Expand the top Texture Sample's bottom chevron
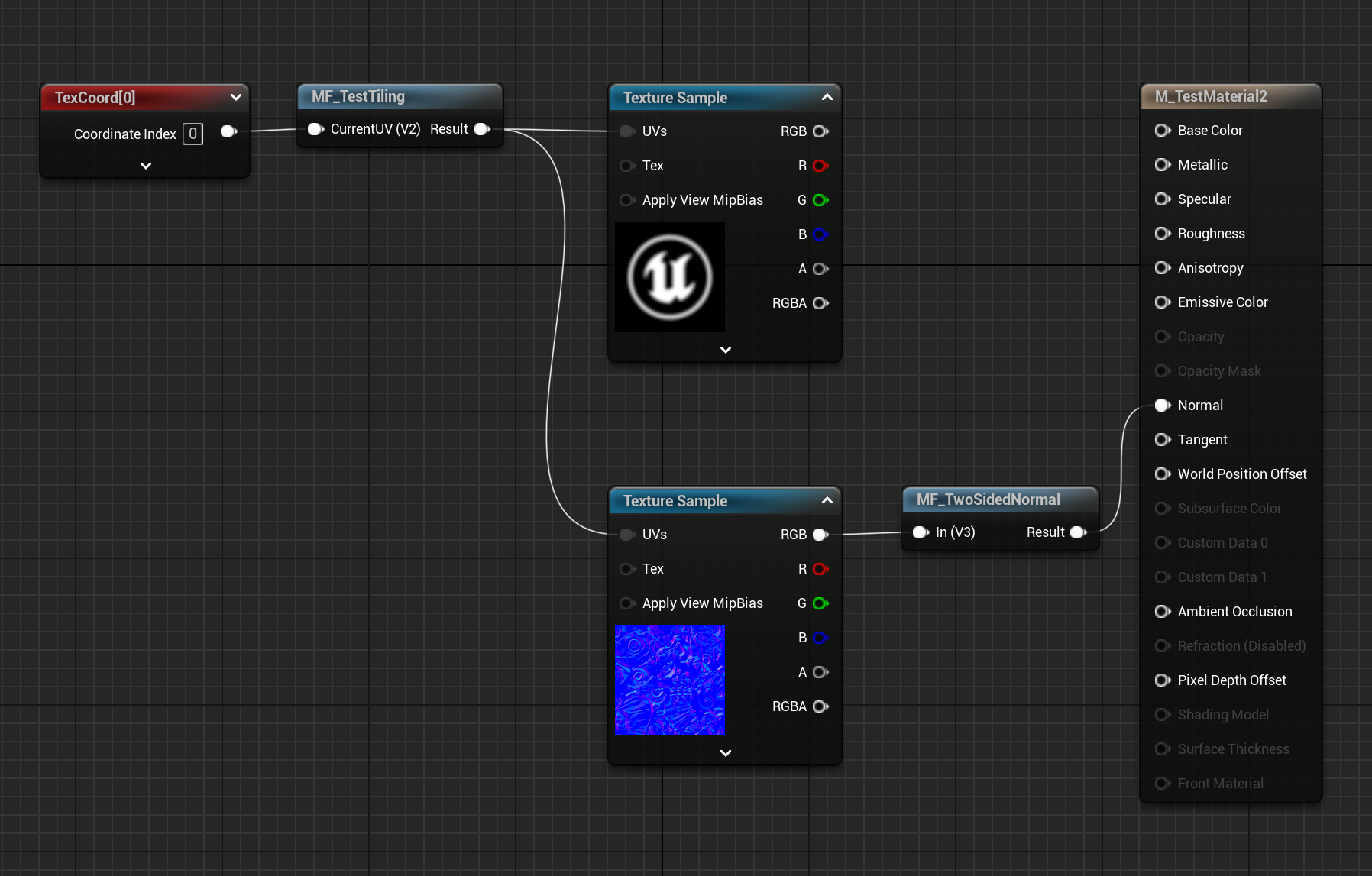 [724, 349]
